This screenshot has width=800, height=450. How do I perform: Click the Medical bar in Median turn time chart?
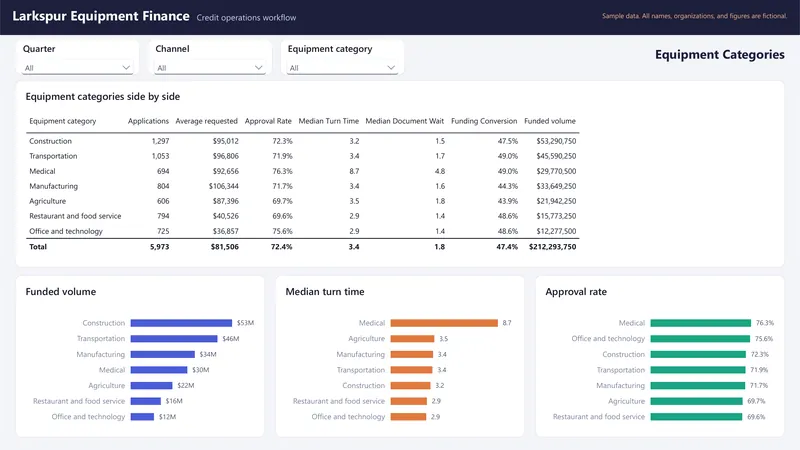click(444, 323)
